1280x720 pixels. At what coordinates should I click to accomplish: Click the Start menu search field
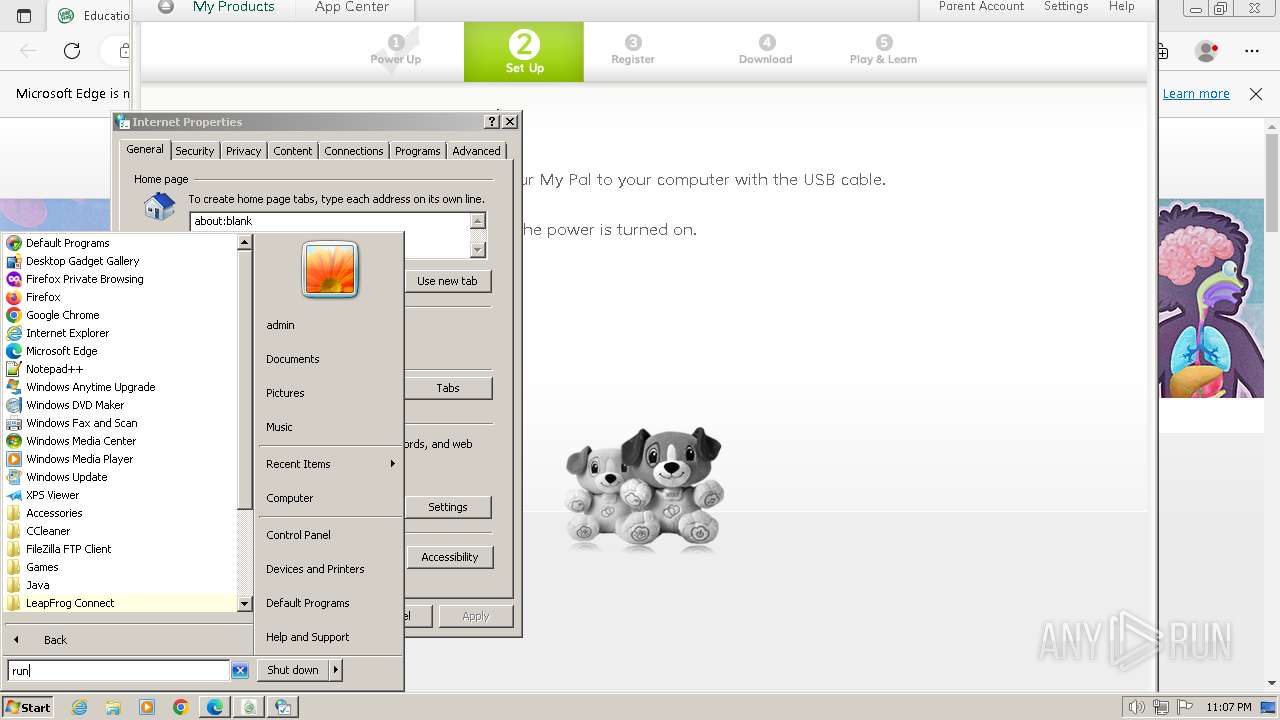118,671
